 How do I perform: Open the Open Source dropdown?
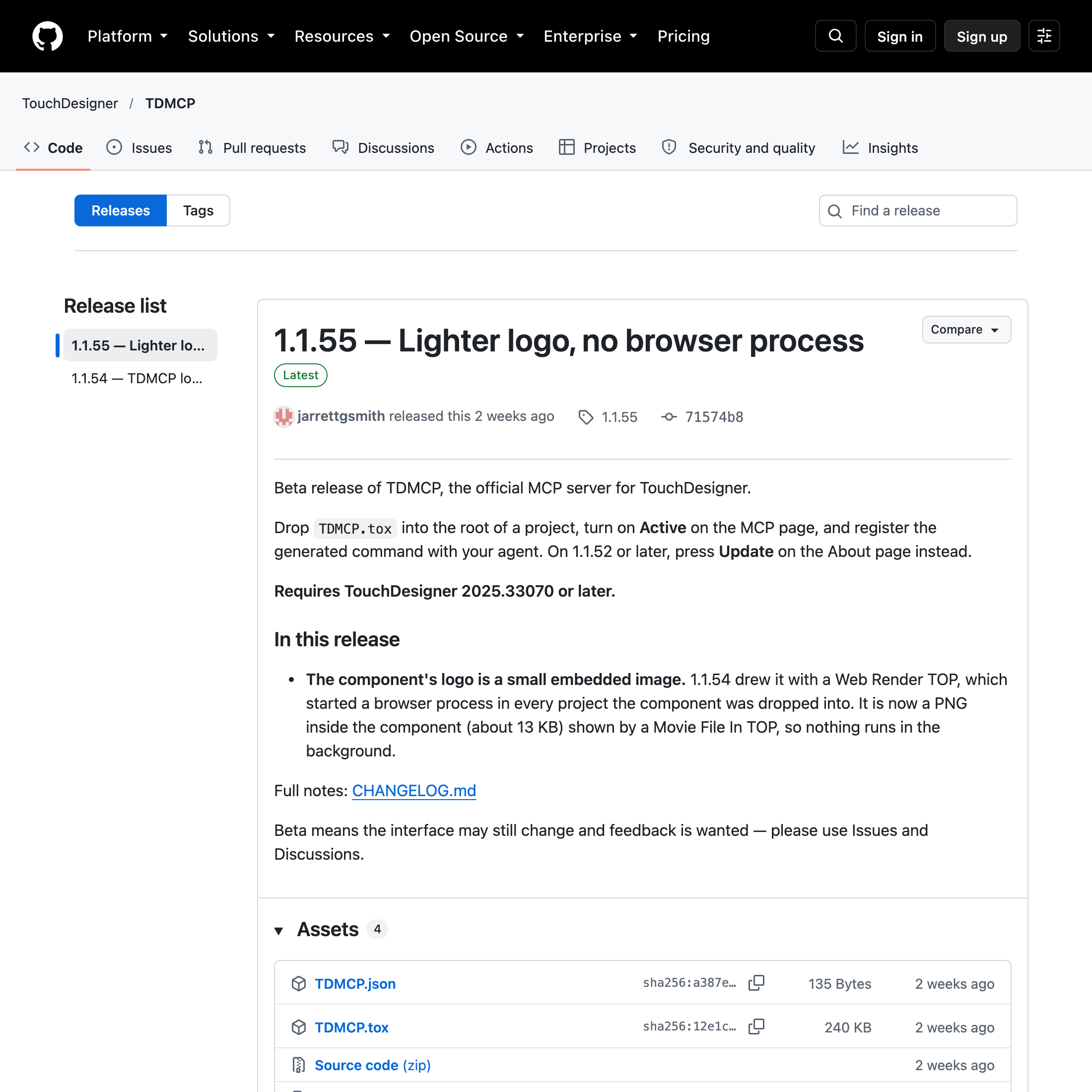click(467, 36)
